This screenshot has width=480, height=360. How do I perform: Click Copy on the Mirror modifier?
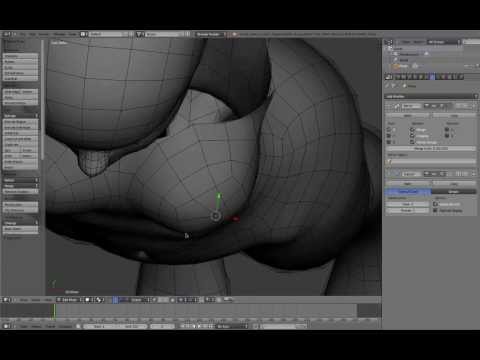click(454, 115)
